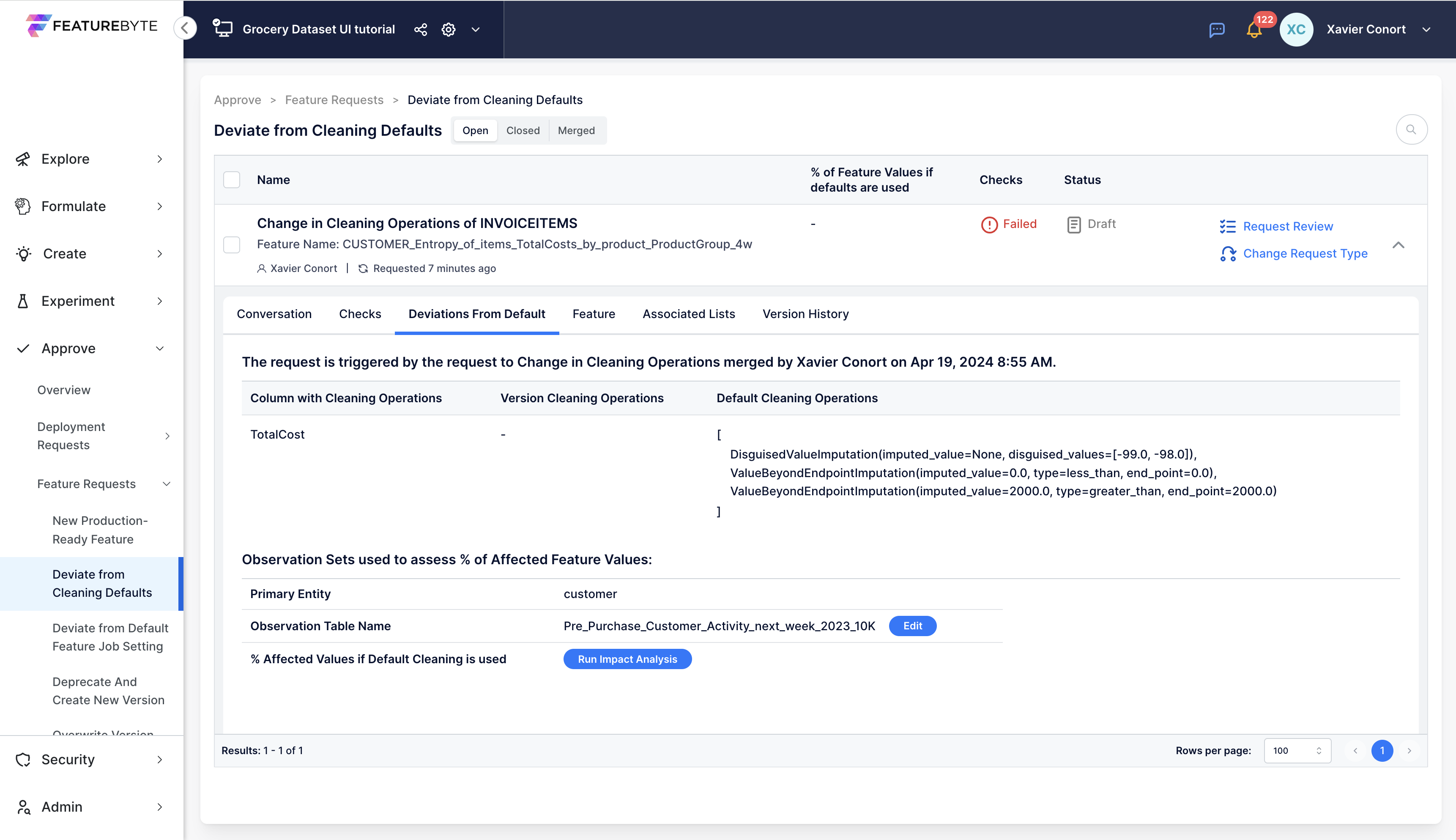Go to Approve in breadcrumb
Screen dimensions: 1456x840
point(237,100)
